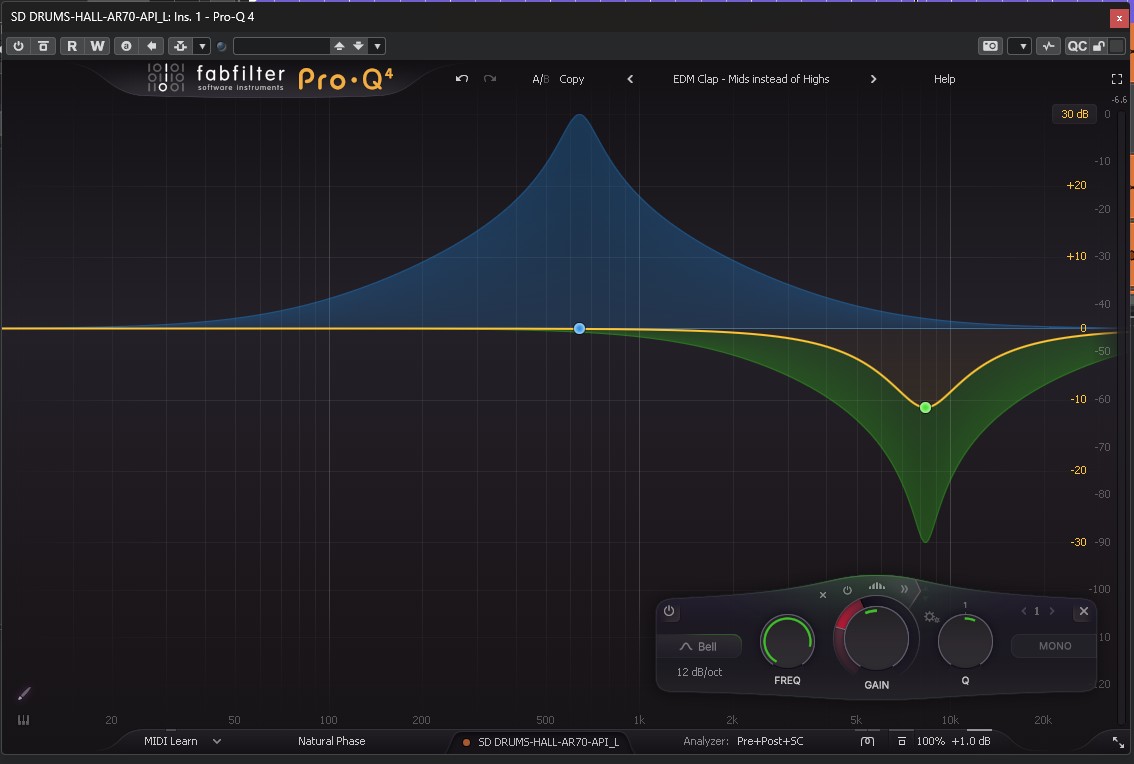
Task: Open the band settings gear icon
Action: coord(932,618)
